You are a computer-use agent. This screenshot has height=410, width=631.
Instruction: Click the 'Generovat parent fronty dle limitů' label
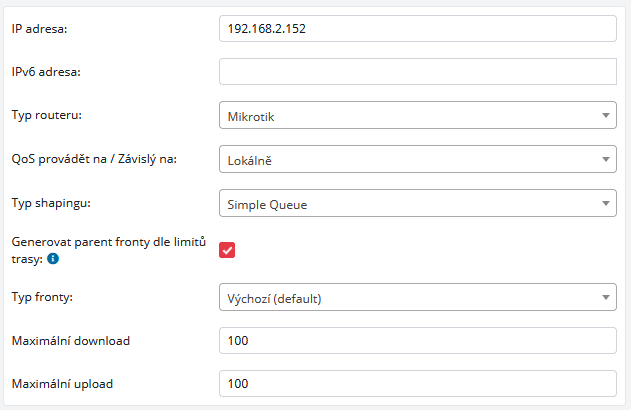pos(107,241)
